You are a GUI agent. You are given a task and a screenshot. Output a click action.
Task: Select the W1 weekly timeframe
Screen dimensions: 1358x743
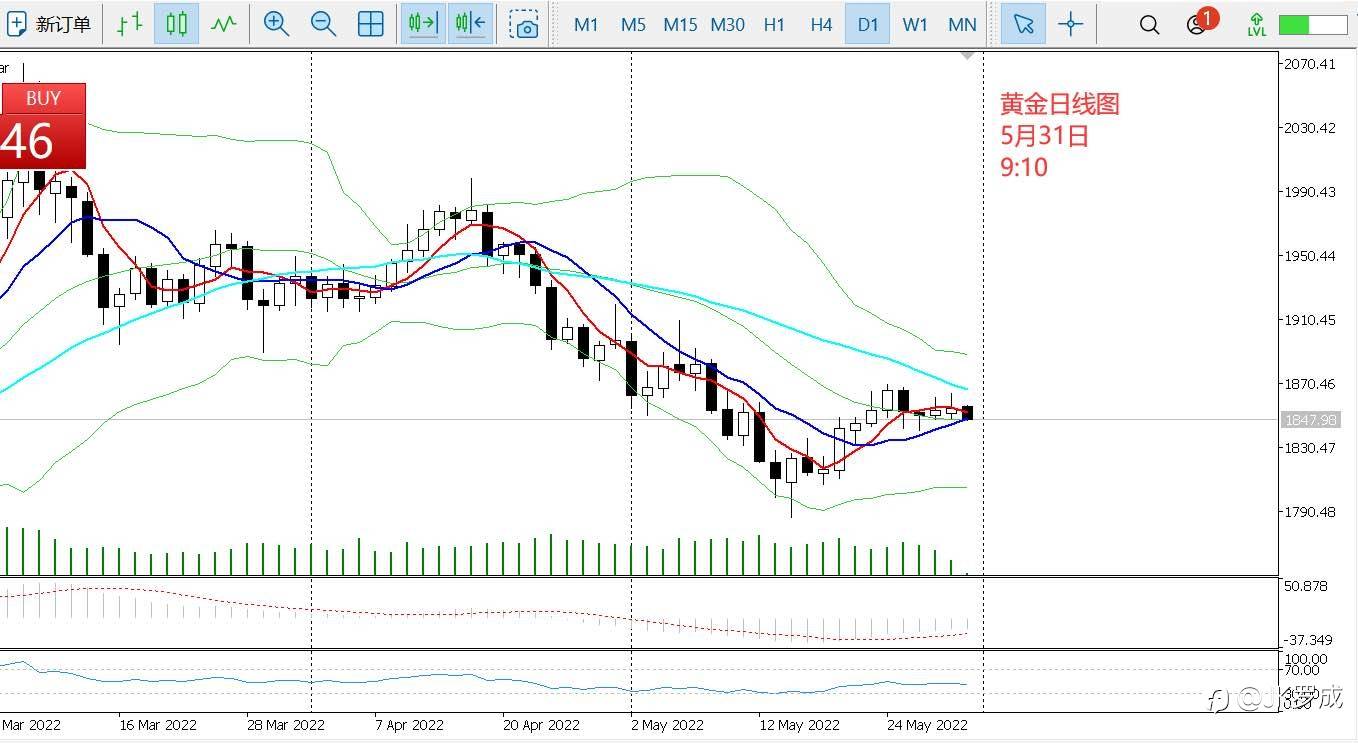[915, 24]
